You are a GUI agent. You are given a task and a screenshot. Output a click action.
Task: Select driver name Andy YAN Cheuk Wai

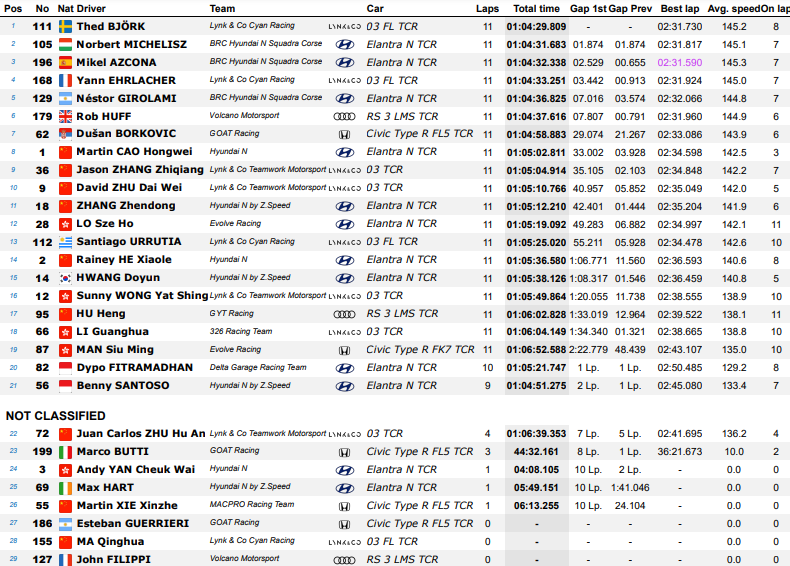click(136, 470)
